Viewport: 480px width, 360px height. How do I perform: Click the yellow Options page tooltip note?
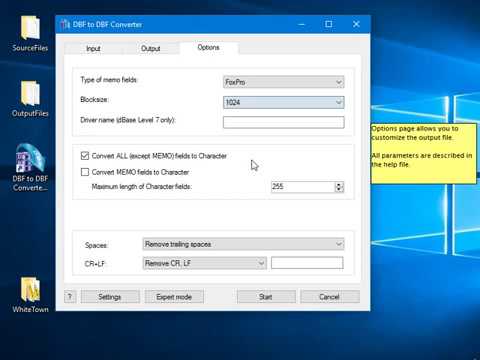(x=424, y=153)
